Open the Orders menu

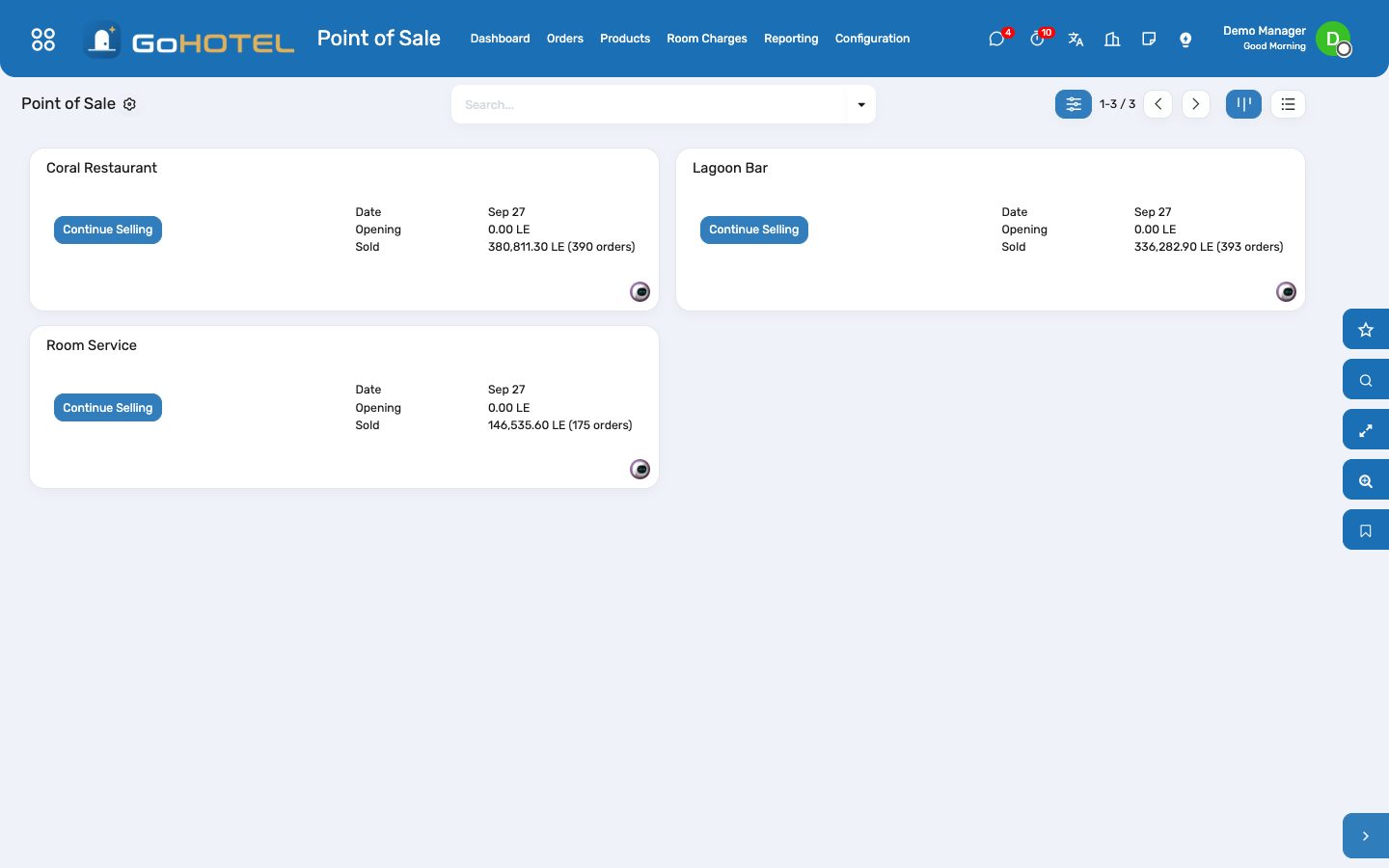565,39
